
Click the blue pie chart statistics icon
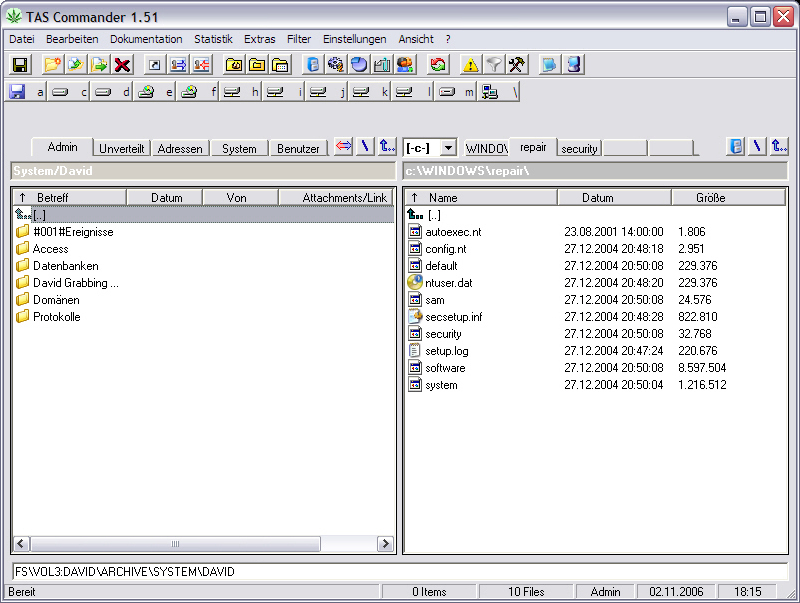point(359,65)
